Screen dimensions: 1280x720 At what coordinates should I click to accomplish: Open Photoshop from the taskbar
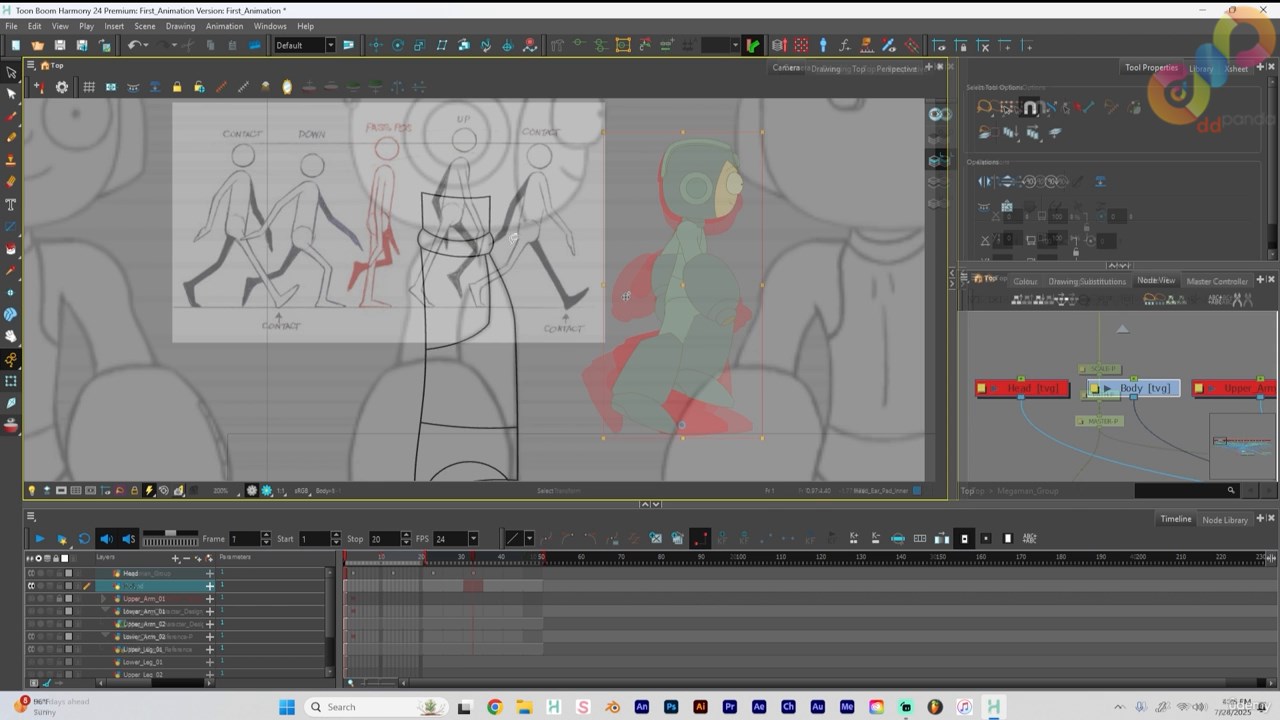click(671, 707)
